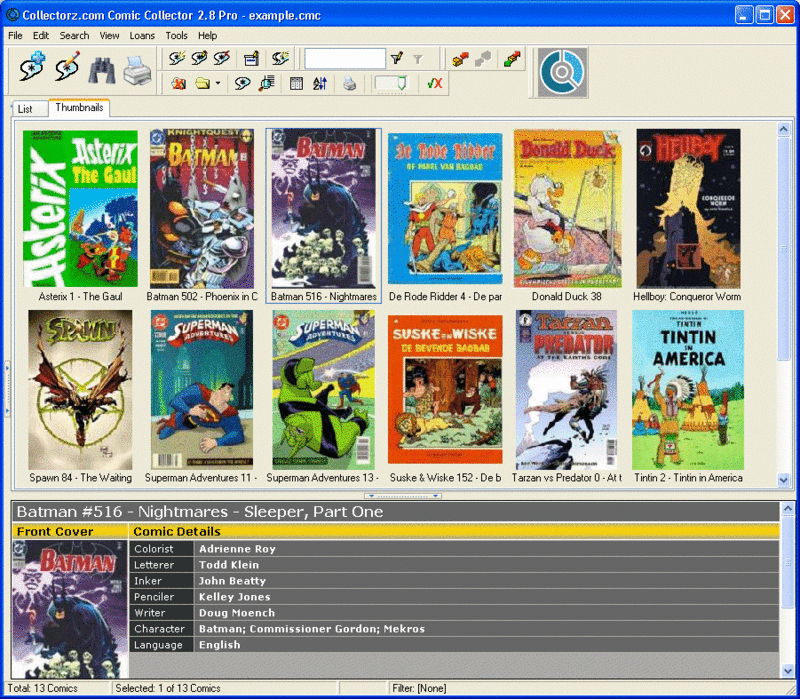
Task: Select the Suske & Wiske 152 cover
Action: point(445,390)
